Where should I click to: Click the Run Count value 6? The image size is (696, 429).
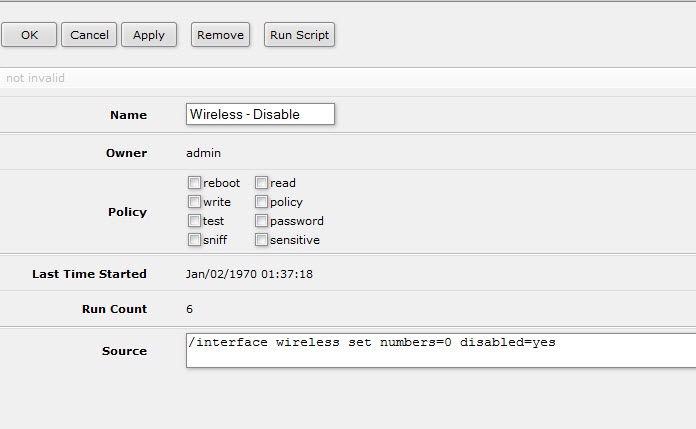(190, 309)
